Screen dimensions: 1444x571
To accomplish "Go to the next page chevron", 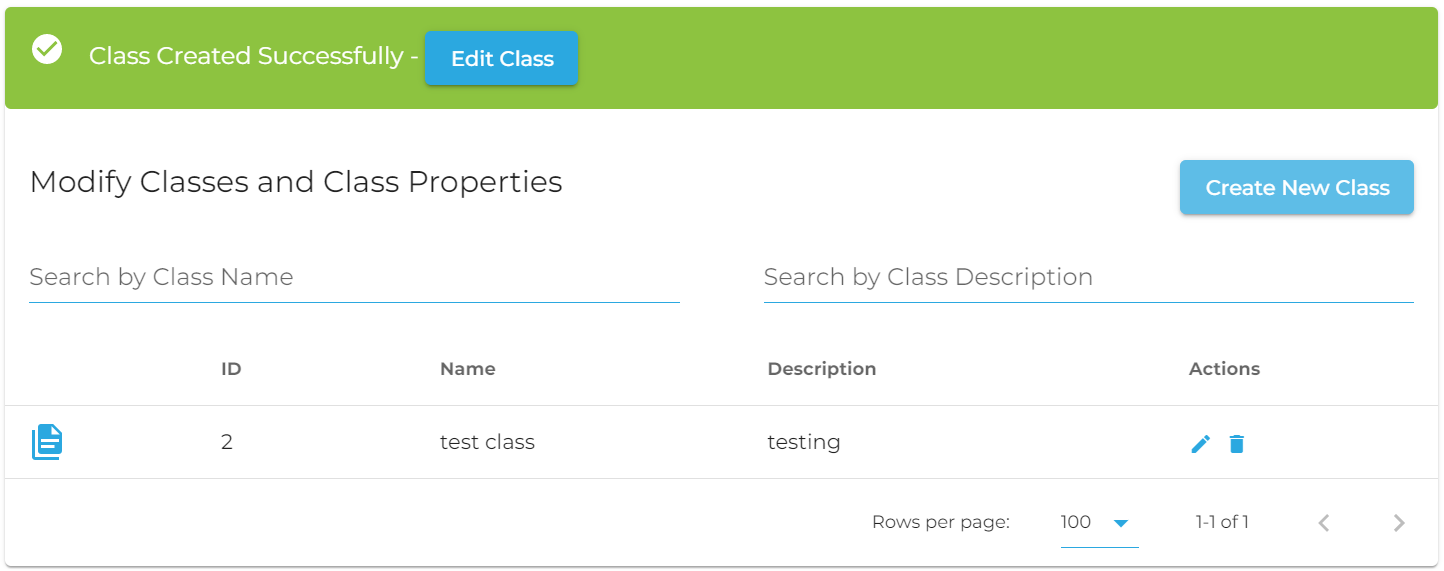I will coord(1399,522).
